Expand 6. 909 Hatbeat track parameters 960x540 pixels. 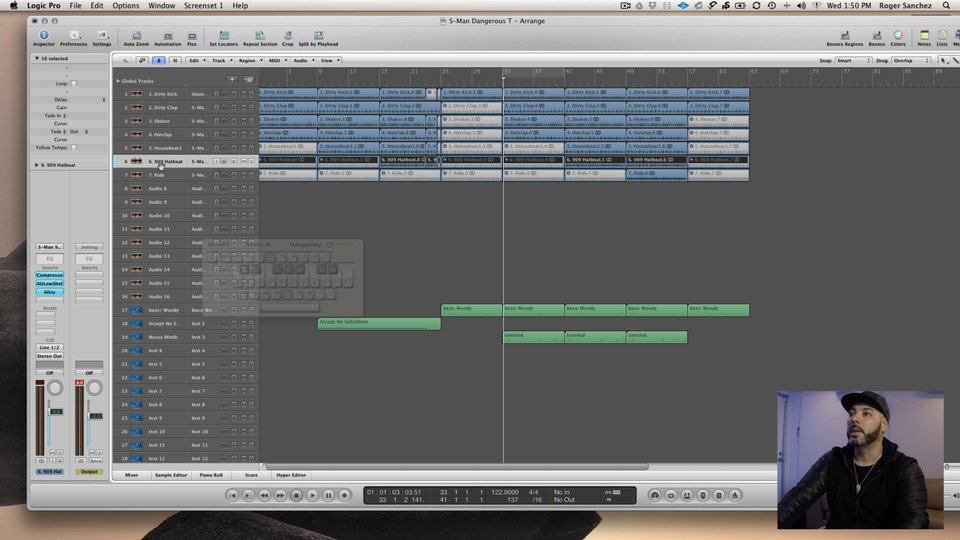pyautogui.click(x=37, y=165)
